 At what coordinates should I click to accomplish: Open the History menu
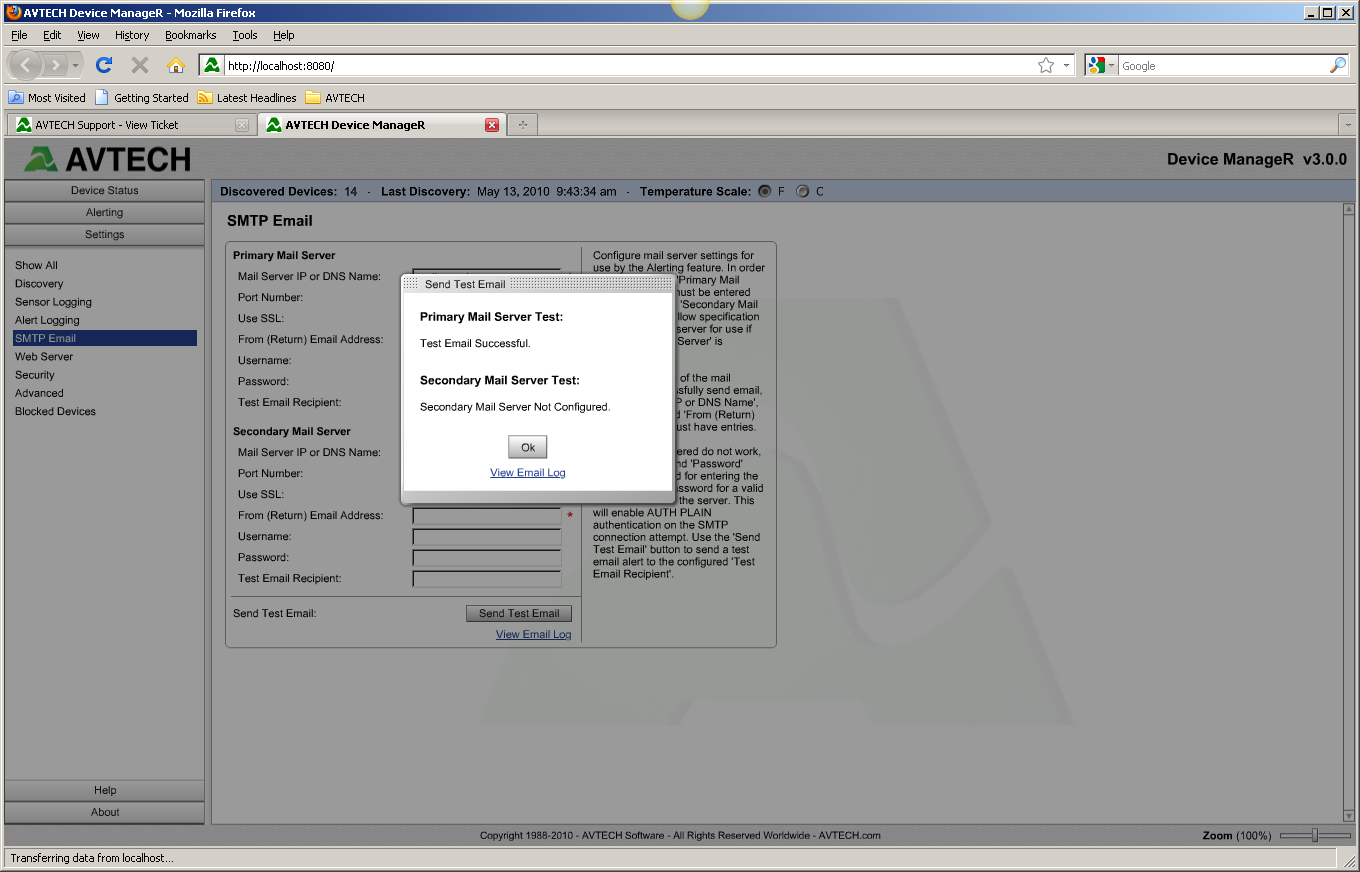[x=132, y=35]
